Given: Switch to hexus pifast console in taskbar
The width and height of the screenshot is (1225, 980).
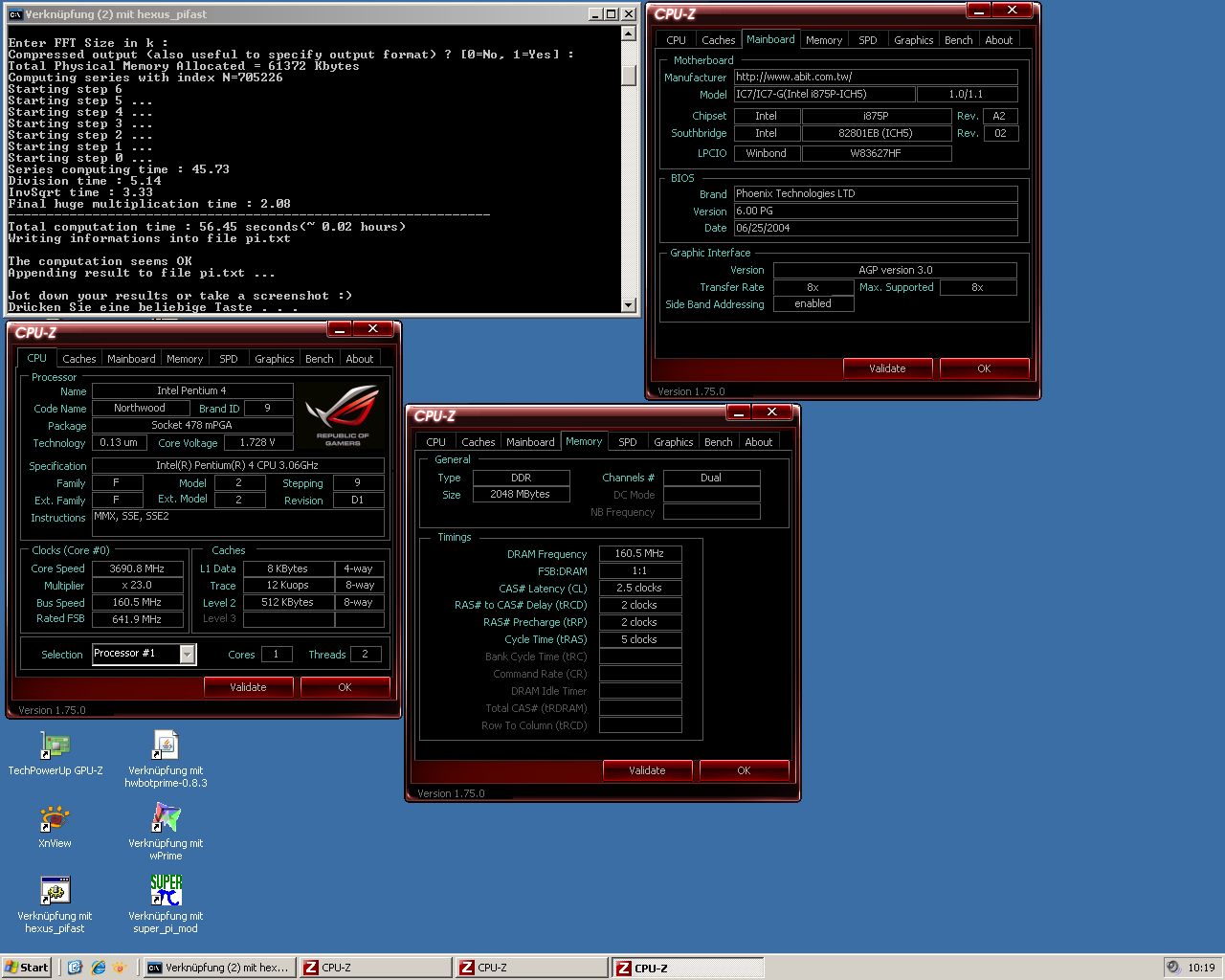Looking at the screenshot, I should pyautogui.click(x=219, y=968).
